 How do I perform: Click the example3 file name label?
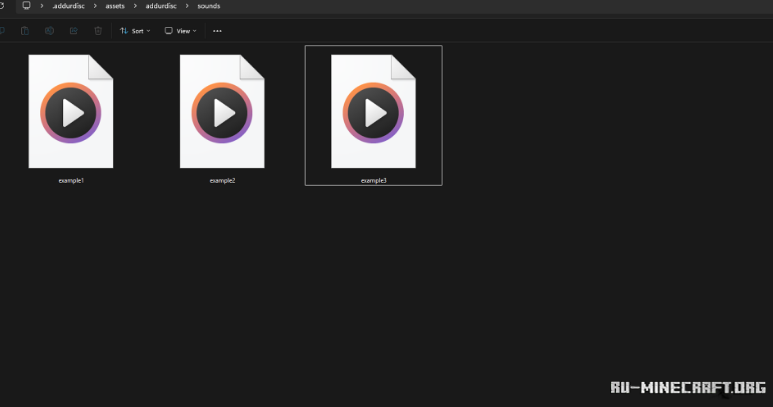click(373, 180)
